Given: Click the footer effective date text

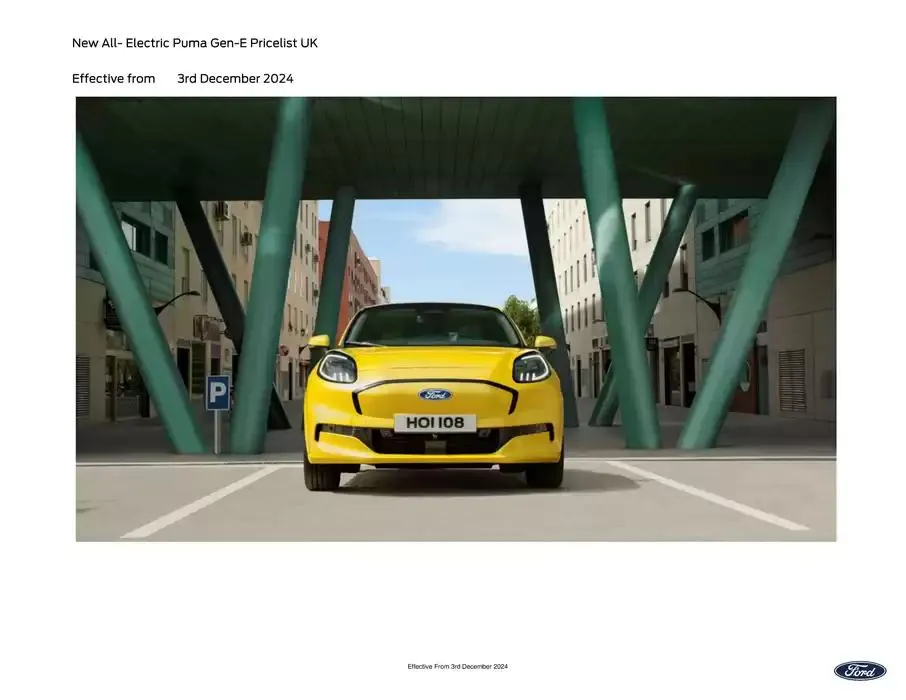Looking at the screenshot, I should (x=457, y=665).
